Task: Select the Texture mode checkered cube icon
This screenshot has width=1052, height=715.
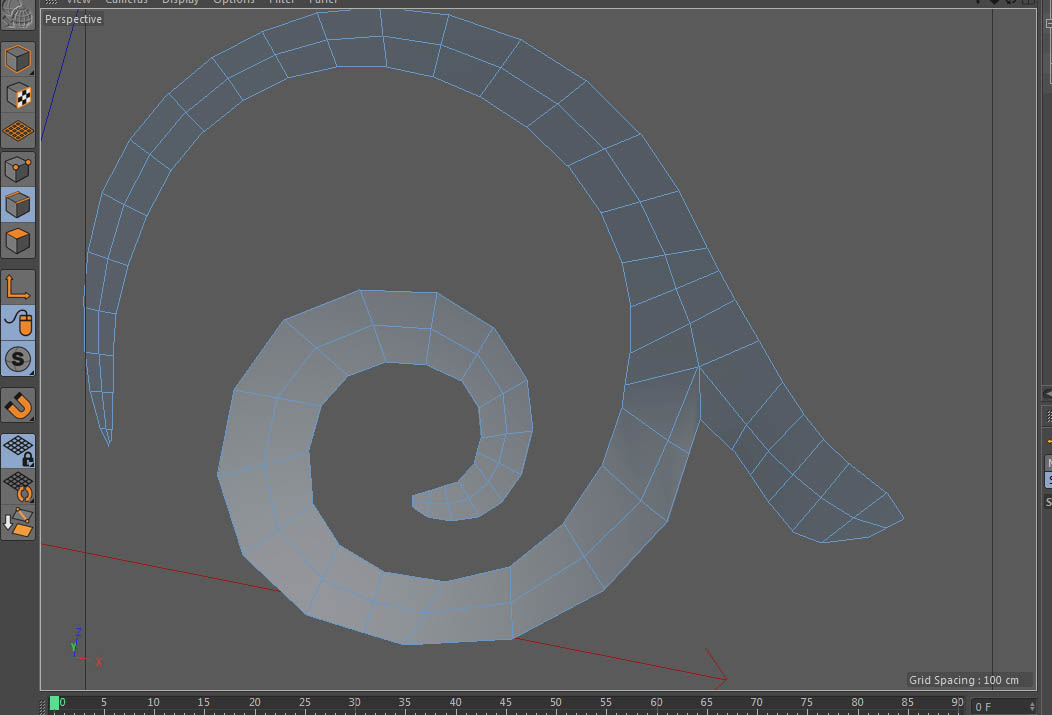Action: (x=18, y=96)
